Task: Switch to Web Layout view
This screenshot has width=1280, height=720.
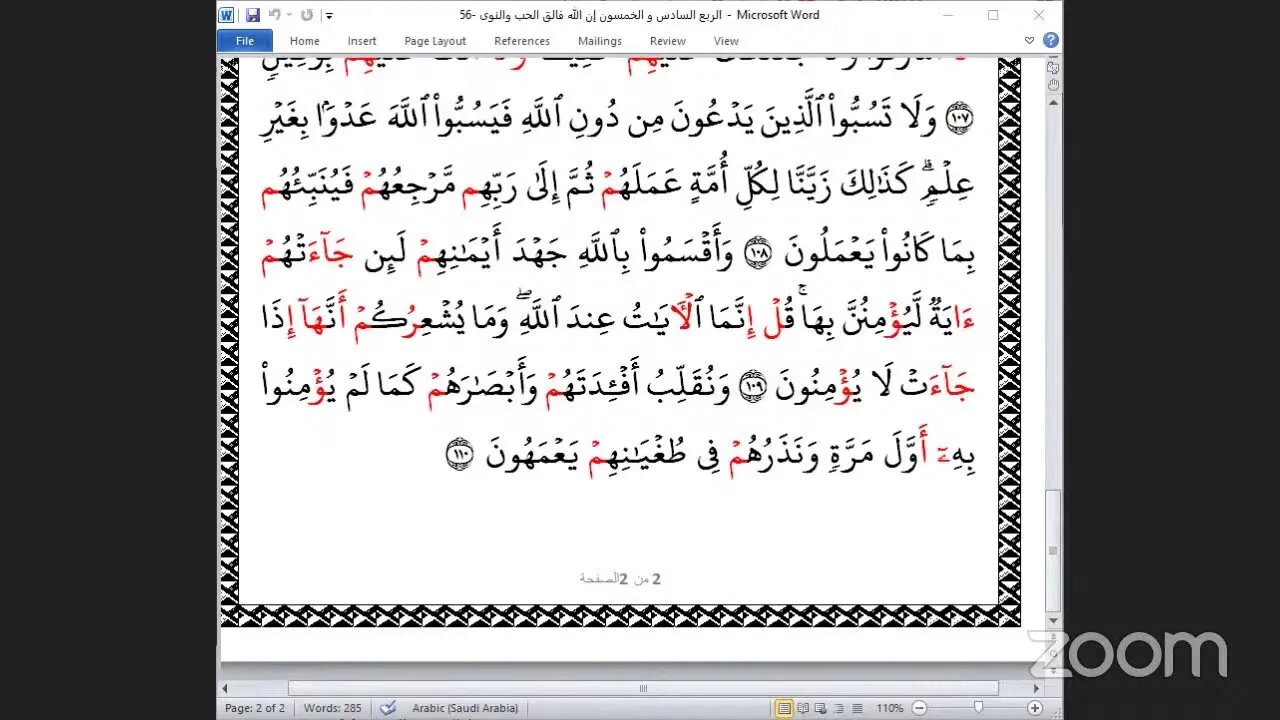Action: 822,708
